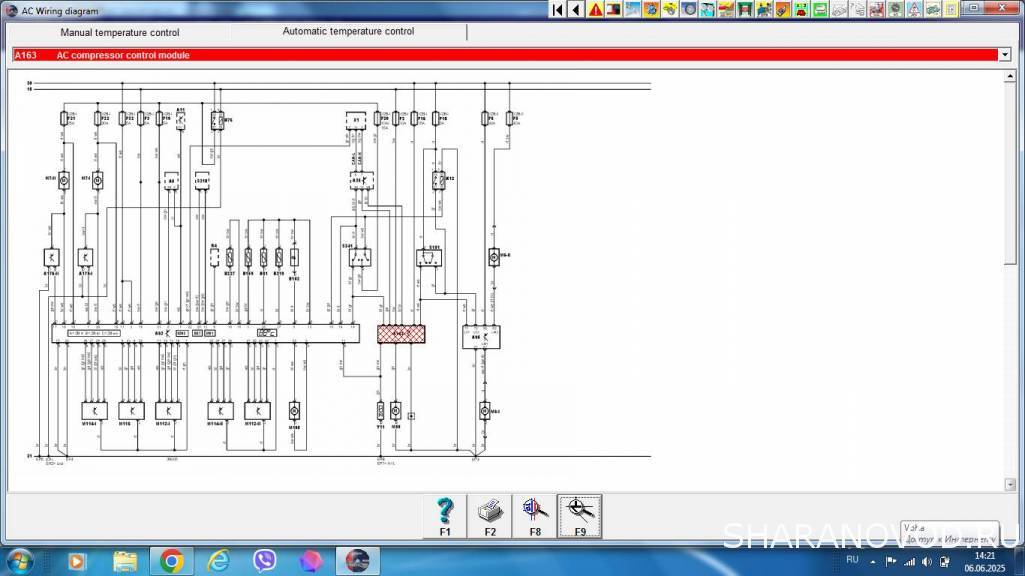Image resolution: width=1025 pixels, height=576 pixels.
Task: Click the red warning triangle toolbar icon
Action: pyautogui.click(x=595, y=10)
